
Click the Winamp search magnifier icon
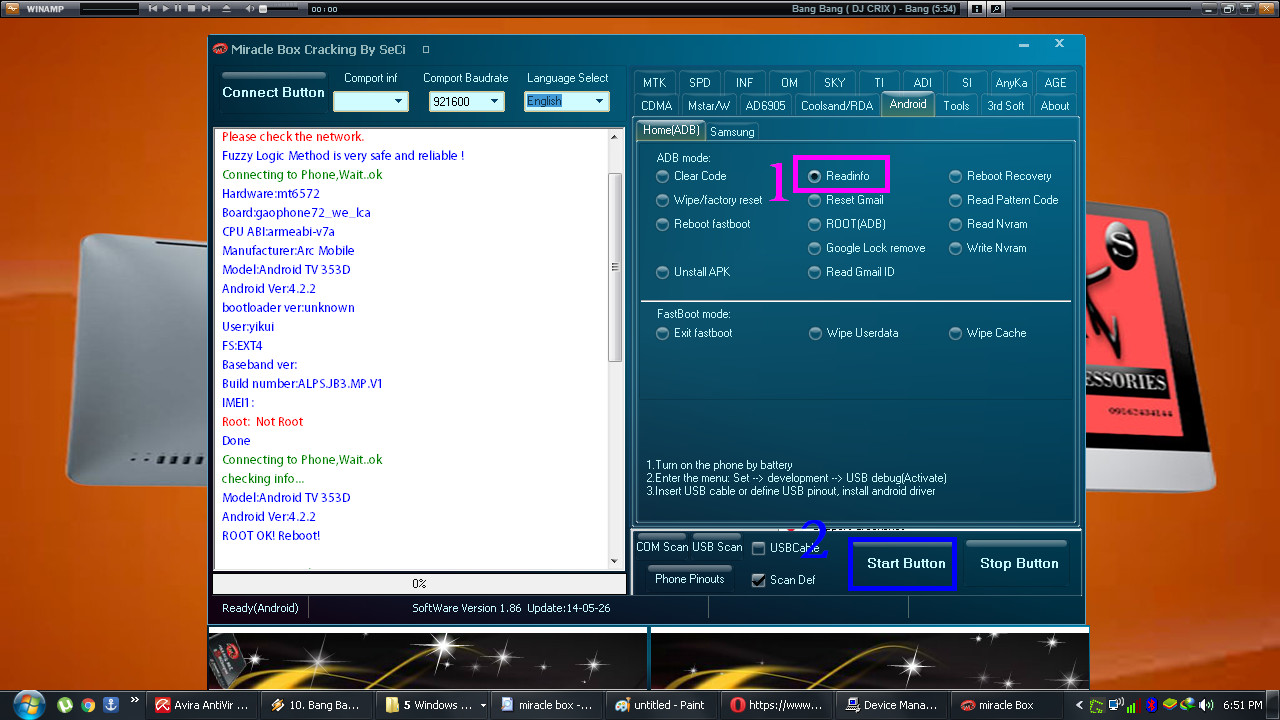(x=995, y=8)
